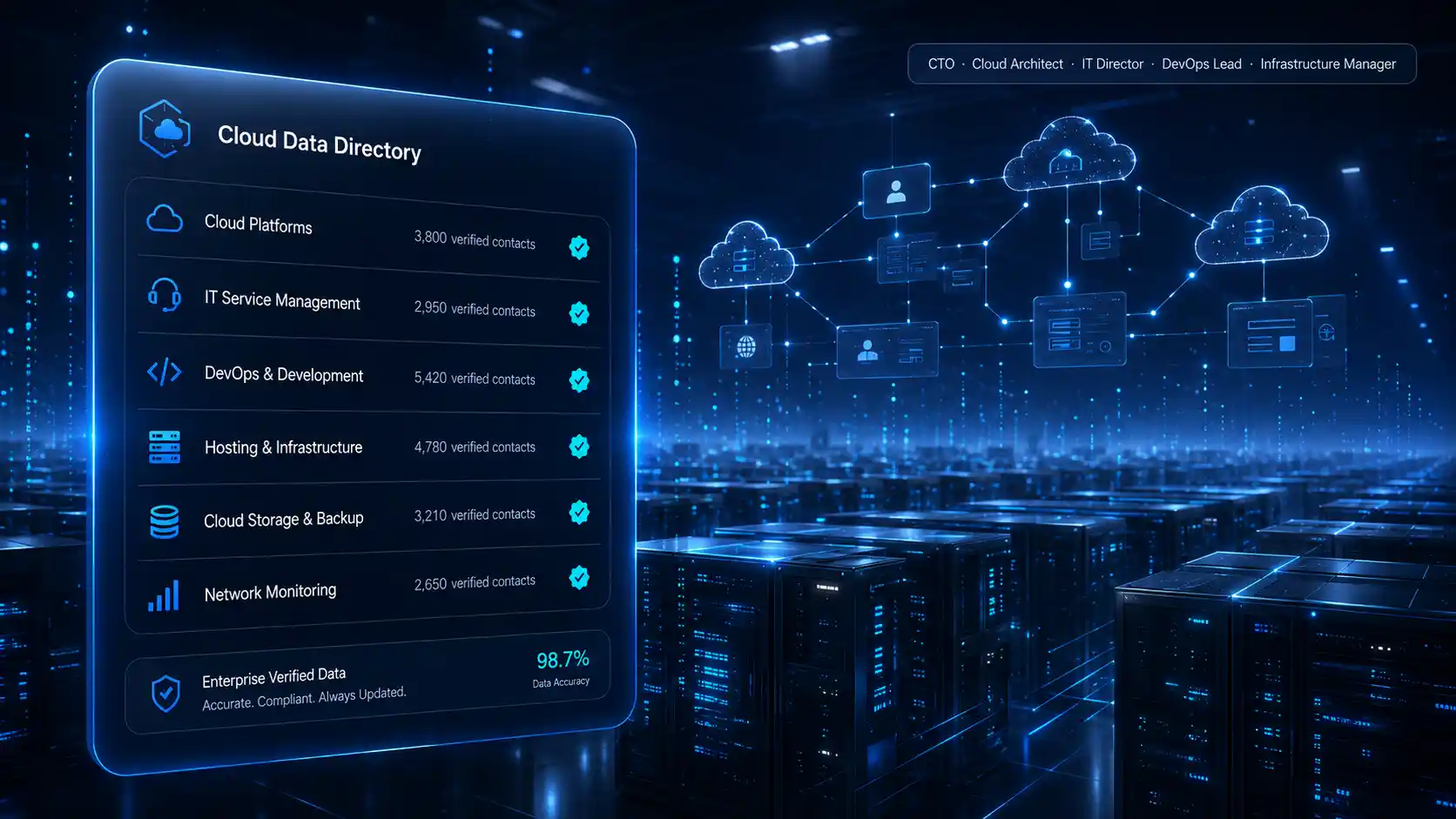Click the Cloud Data Directory hexagon logo
This screenshot has width=1456, height=819.
165,129
